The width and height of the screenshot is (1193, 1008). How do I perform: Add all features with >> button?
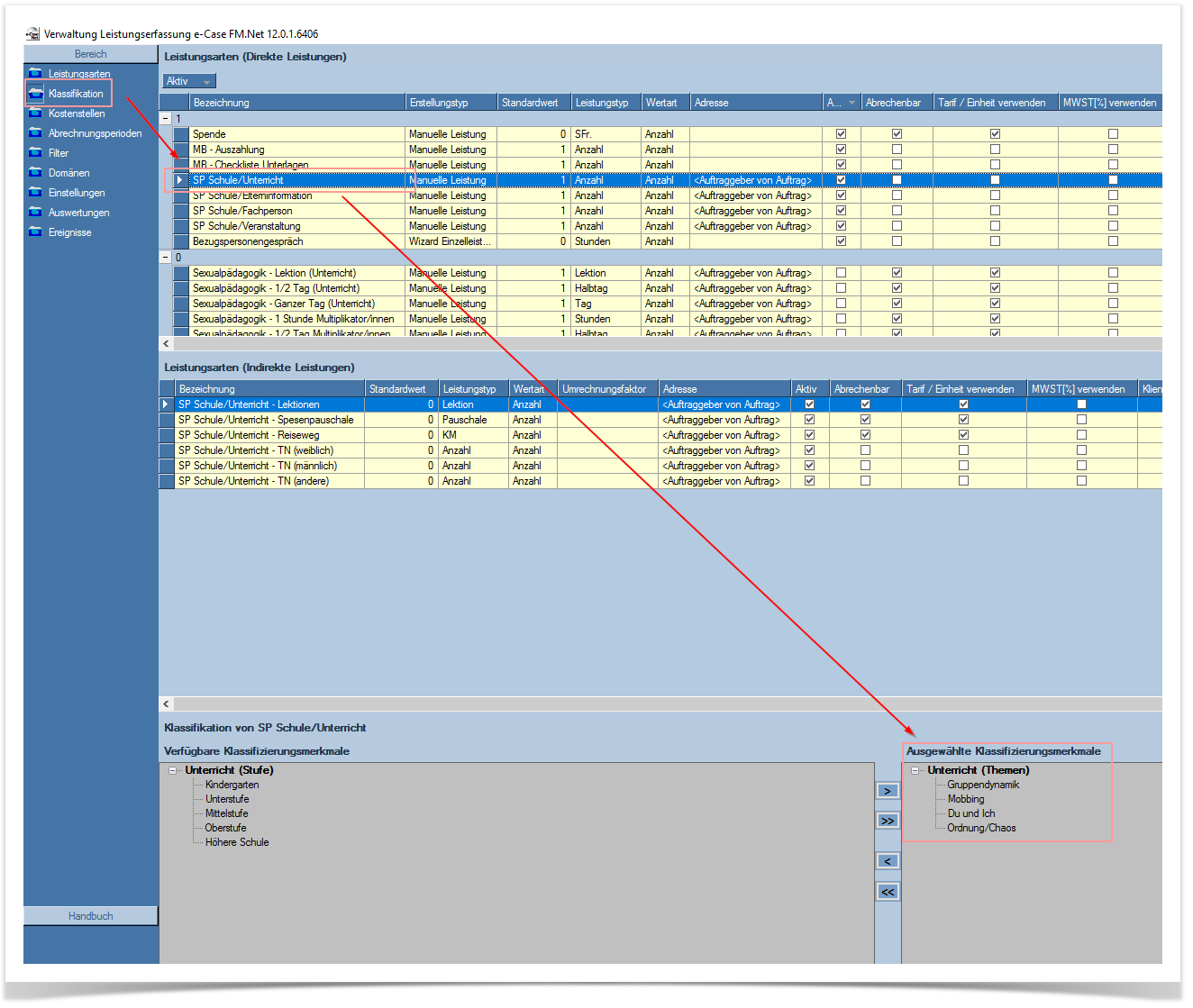tap(888, 821)
